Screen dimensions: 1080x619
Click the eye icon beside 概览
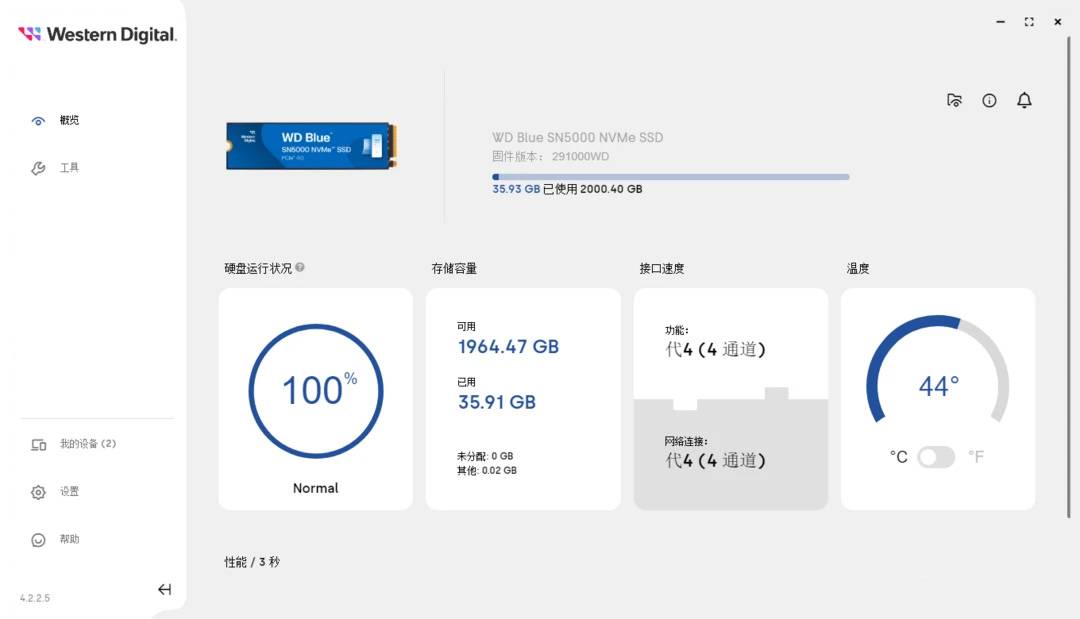pyautogui.click(x=38, y=121)
